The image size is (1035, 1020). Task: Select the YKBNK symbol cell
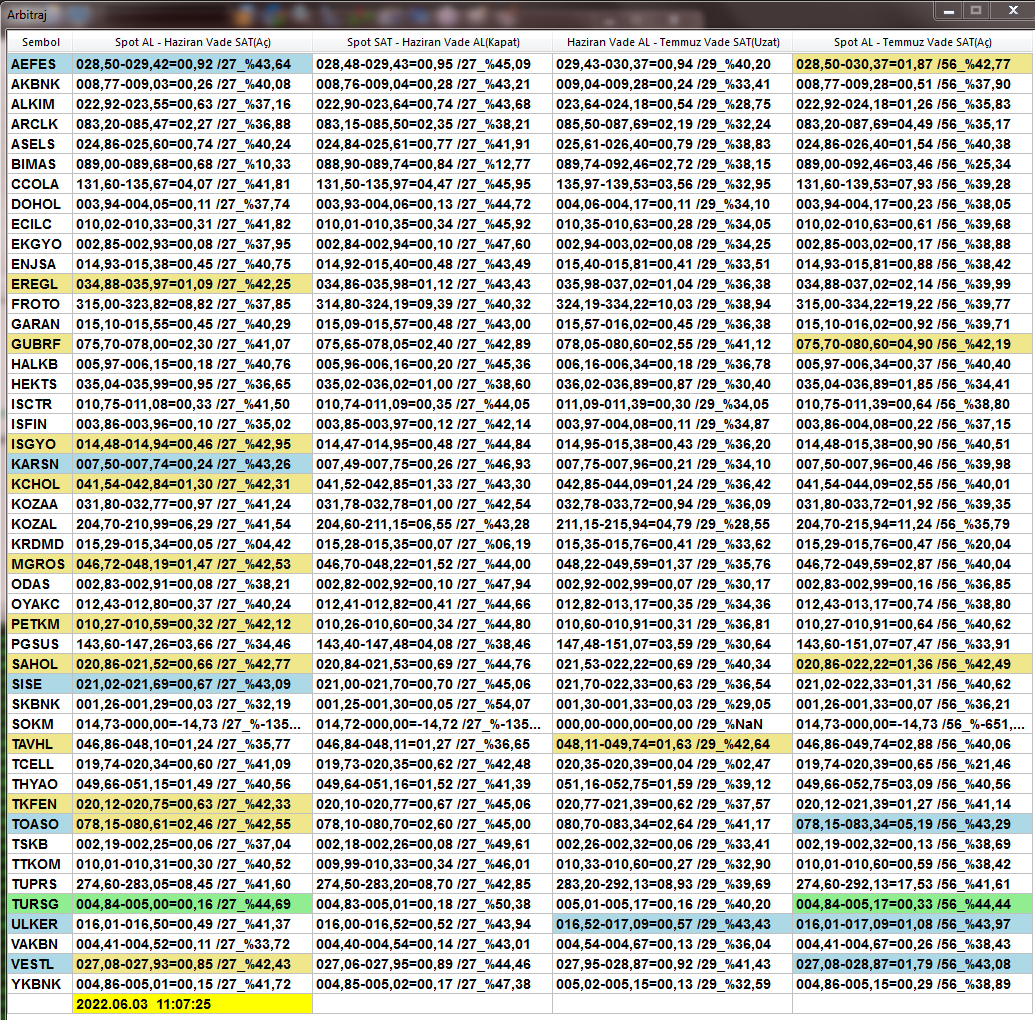40,984
